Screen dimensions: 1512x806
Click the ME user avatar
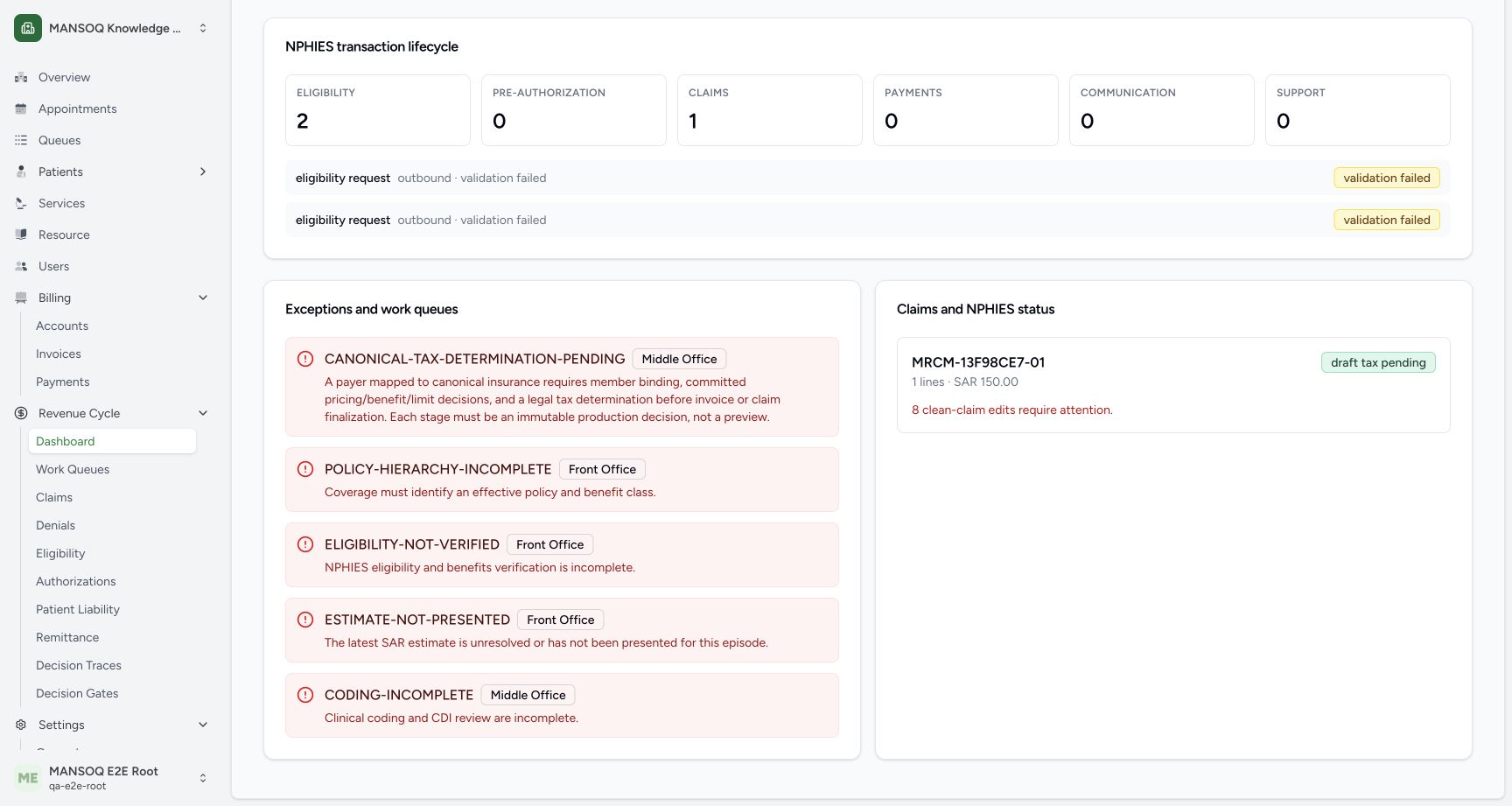[28, 778]
